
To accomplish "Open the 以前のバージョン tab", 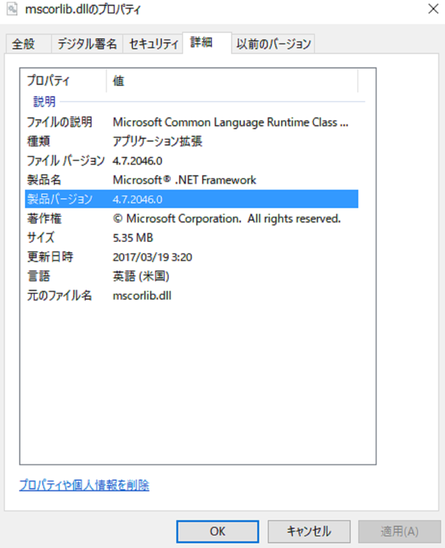I will coord(273,44).
